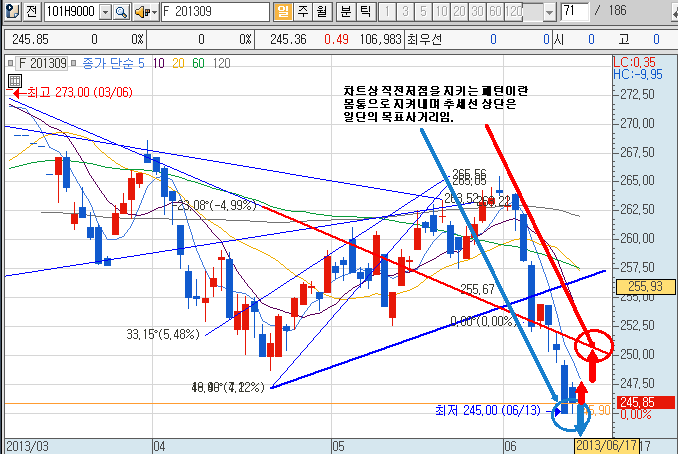This screenshot has height=454, width=678.
Task: Switch to 분 (minute) chart tab
Action: pyautogui.click(x=346, y=12)
